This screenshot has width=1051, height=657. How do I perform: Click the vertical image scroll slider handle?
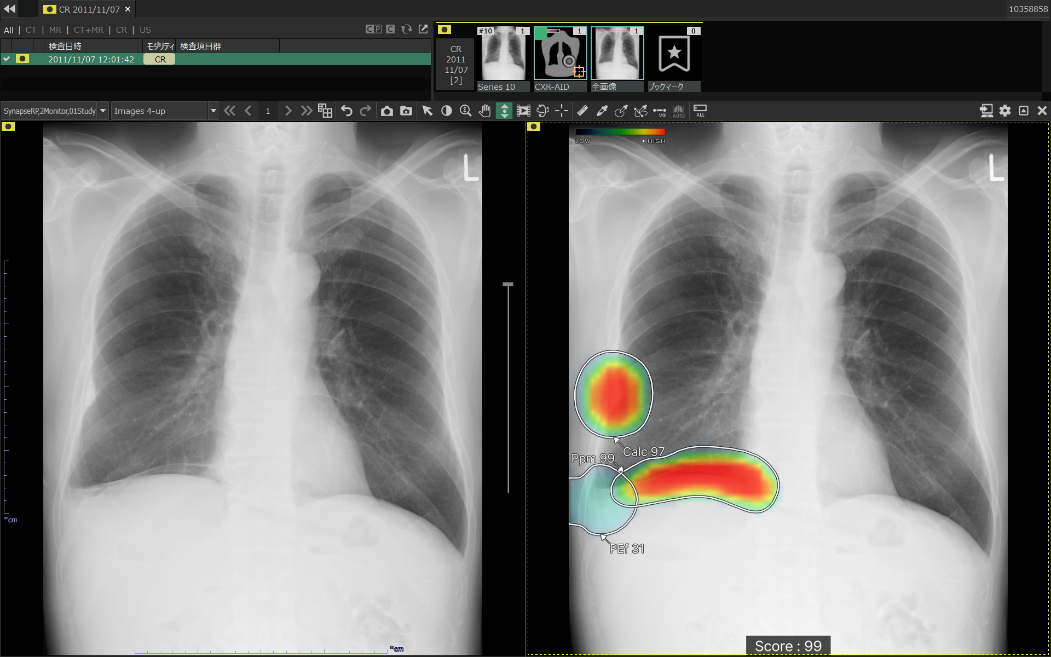click(508, 285)
